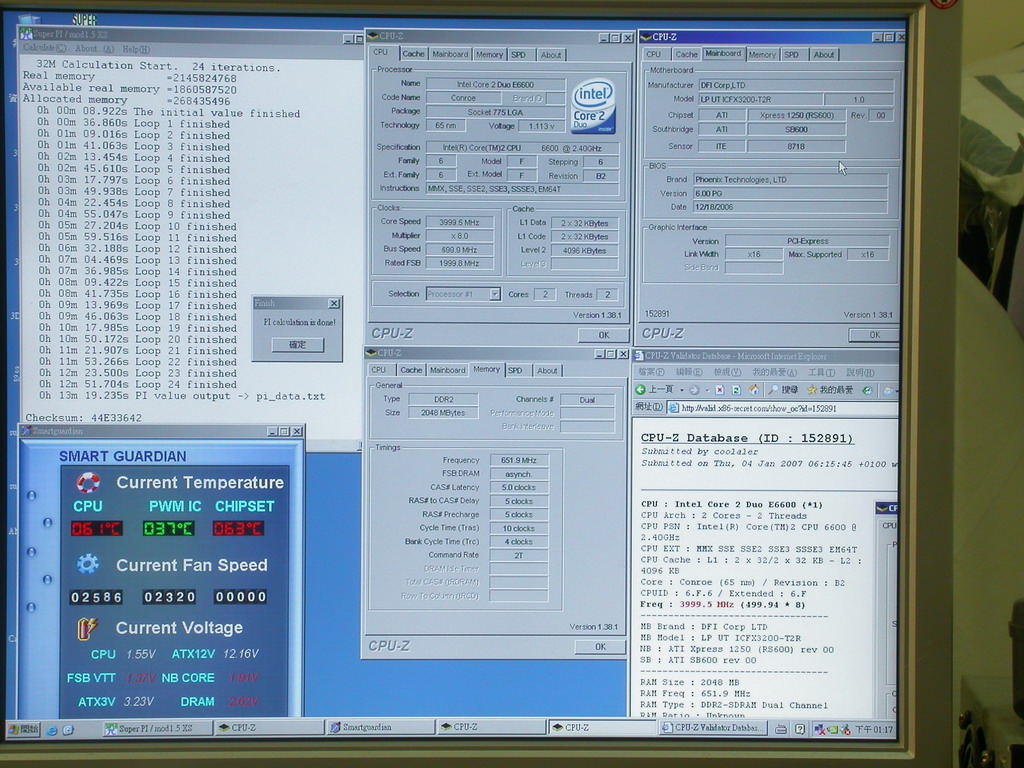Open the Processor #1 selection dropdown
This screenshot has width=1024, height=768.
coord(495,295)
